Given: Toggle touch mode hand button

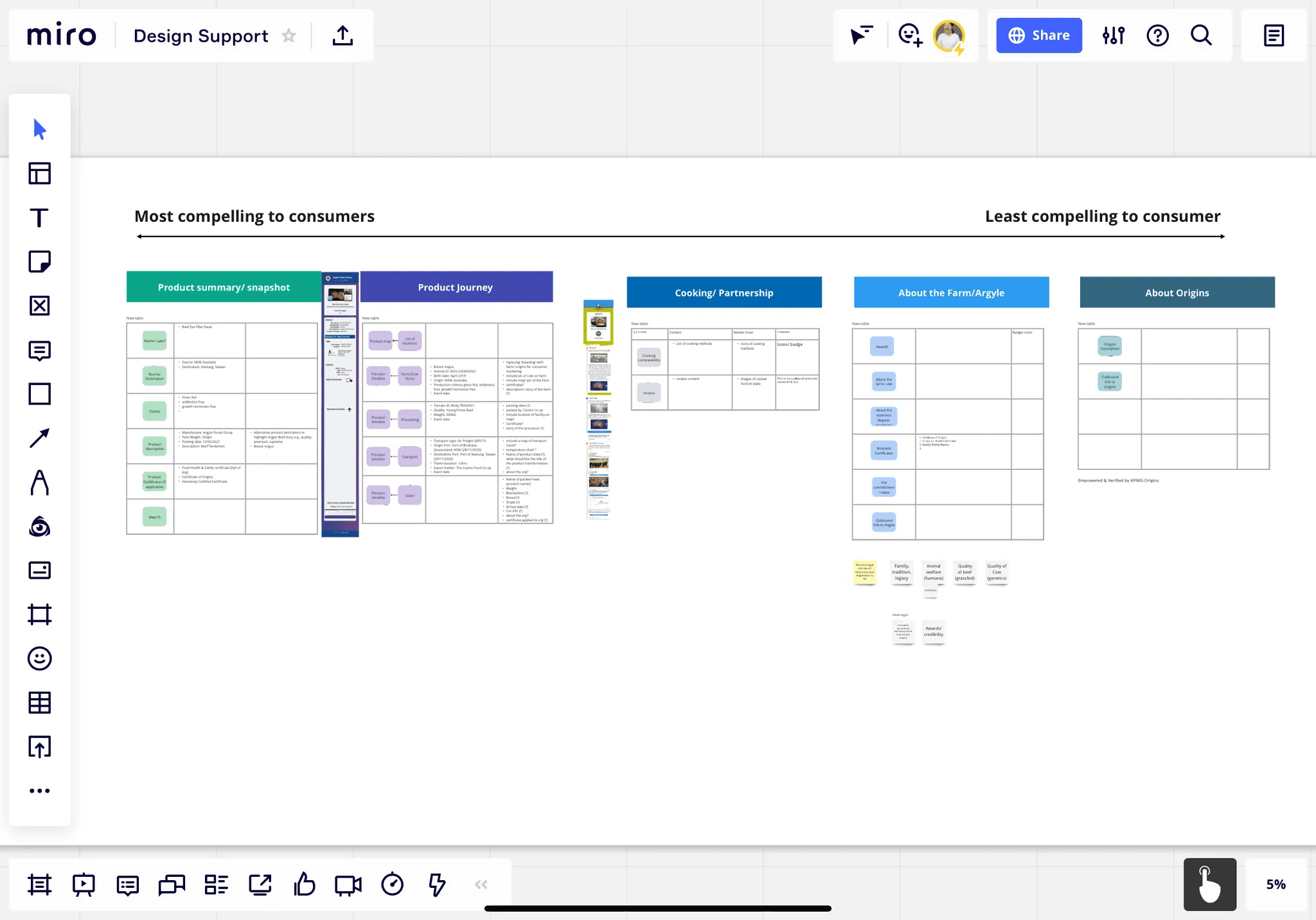Looking at the screenshot, I should (x=1209, y=885).
